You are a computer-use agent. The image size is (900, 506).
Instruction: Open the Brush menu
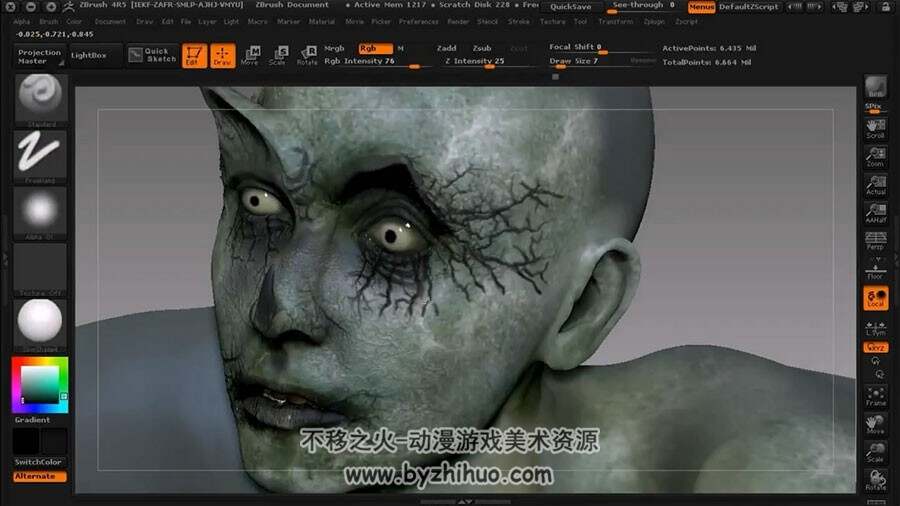pyautogui.click(x=49, y=21)
